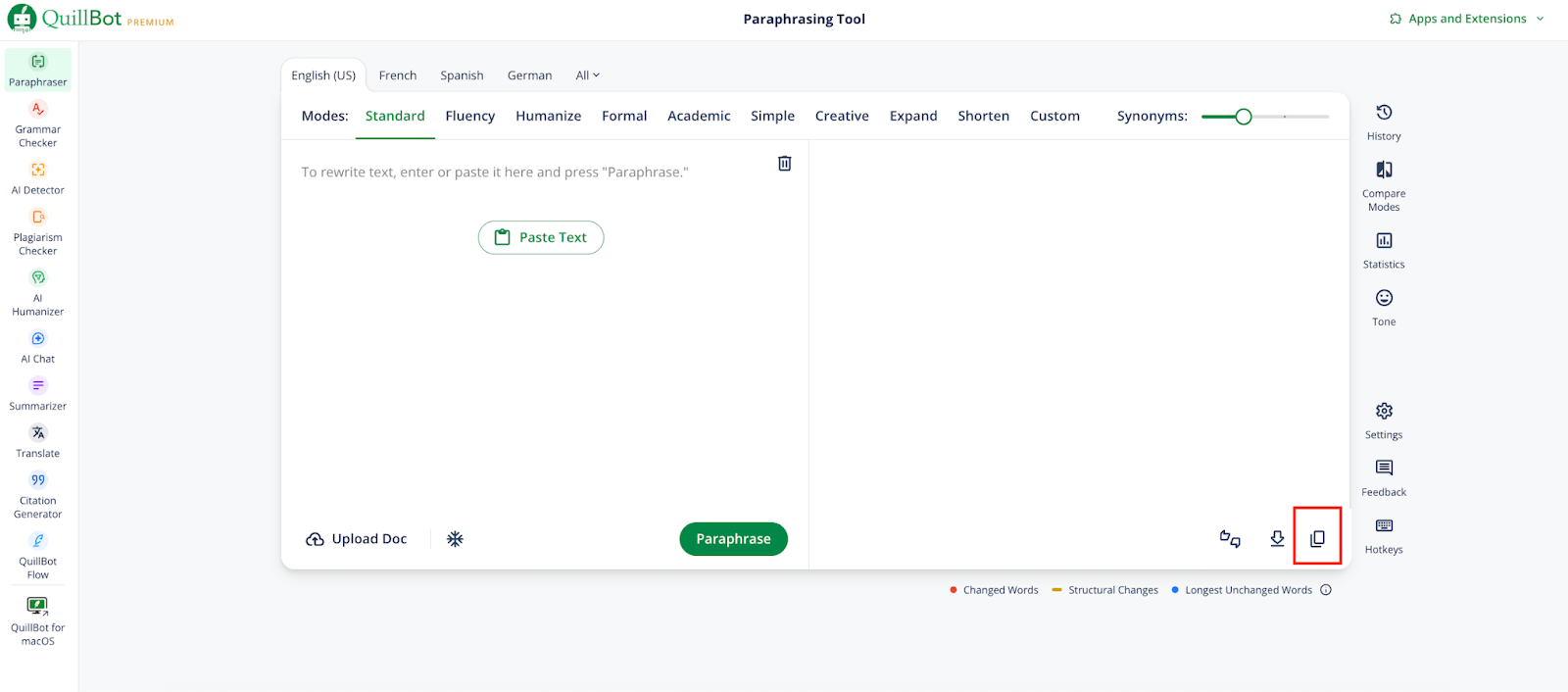The height and width of the screenshot is (692, 1568).
Task: Open the Settings gear in right sidebar
Action: click(x=1384, y=420)
